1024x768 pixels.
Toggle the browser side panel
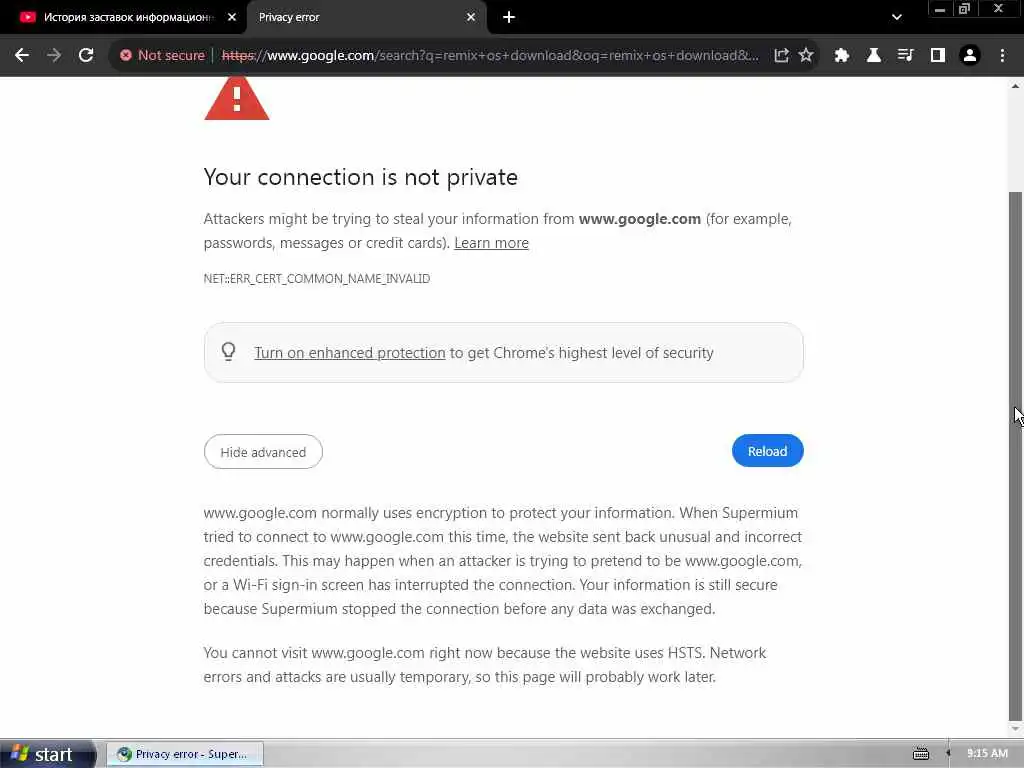(x=937, y=56)
